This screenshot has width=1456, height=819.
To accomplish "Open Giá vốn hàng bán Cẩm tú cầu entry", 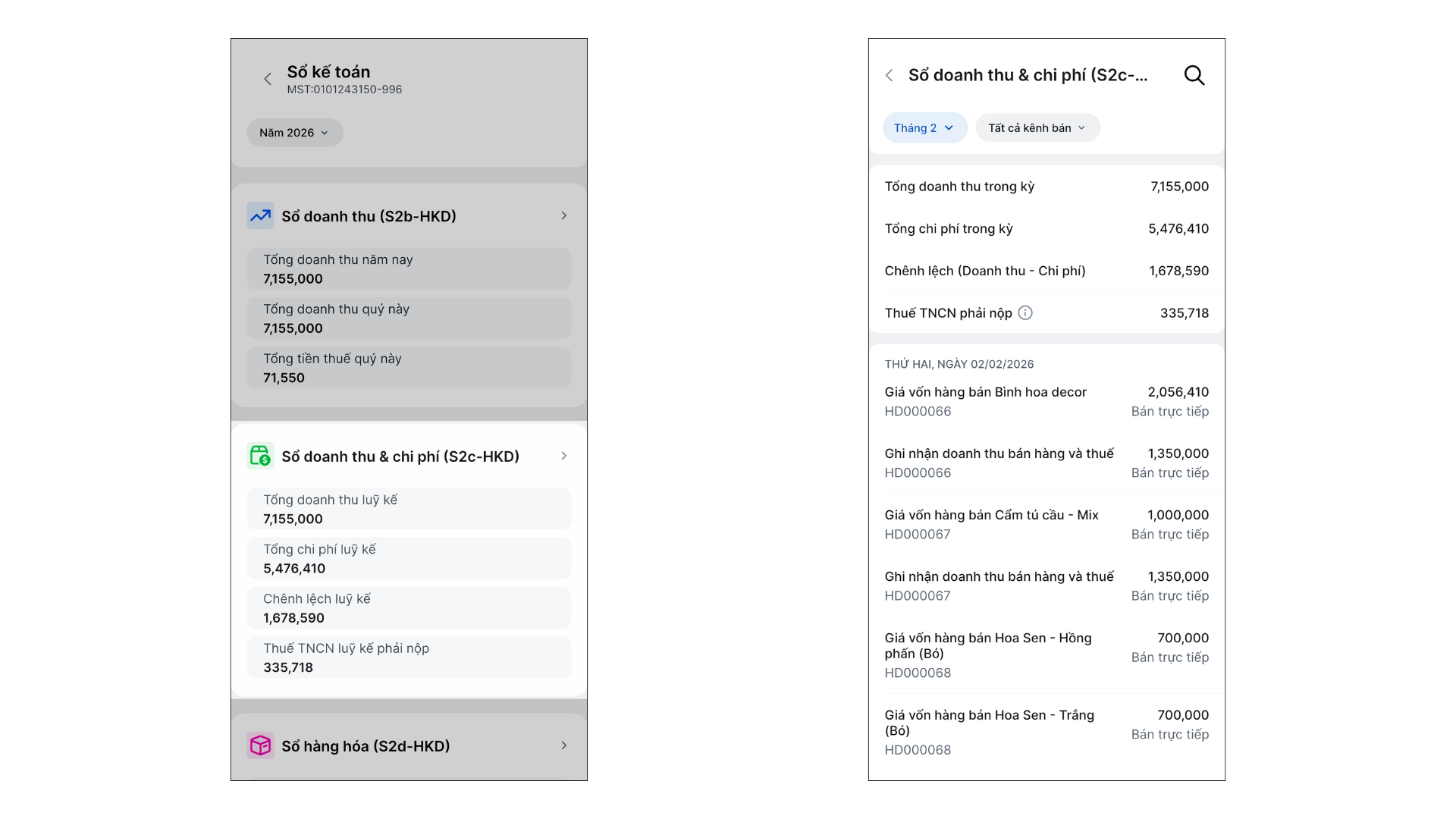I will point(1046,524).
